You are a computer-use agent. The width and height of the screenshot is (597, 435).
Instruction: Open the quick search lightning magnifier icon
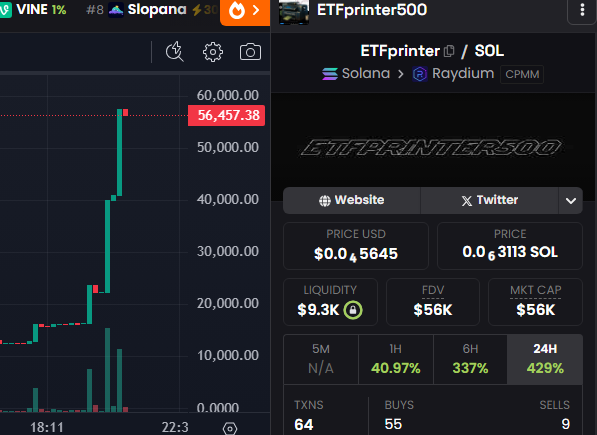tap(175, 52)
